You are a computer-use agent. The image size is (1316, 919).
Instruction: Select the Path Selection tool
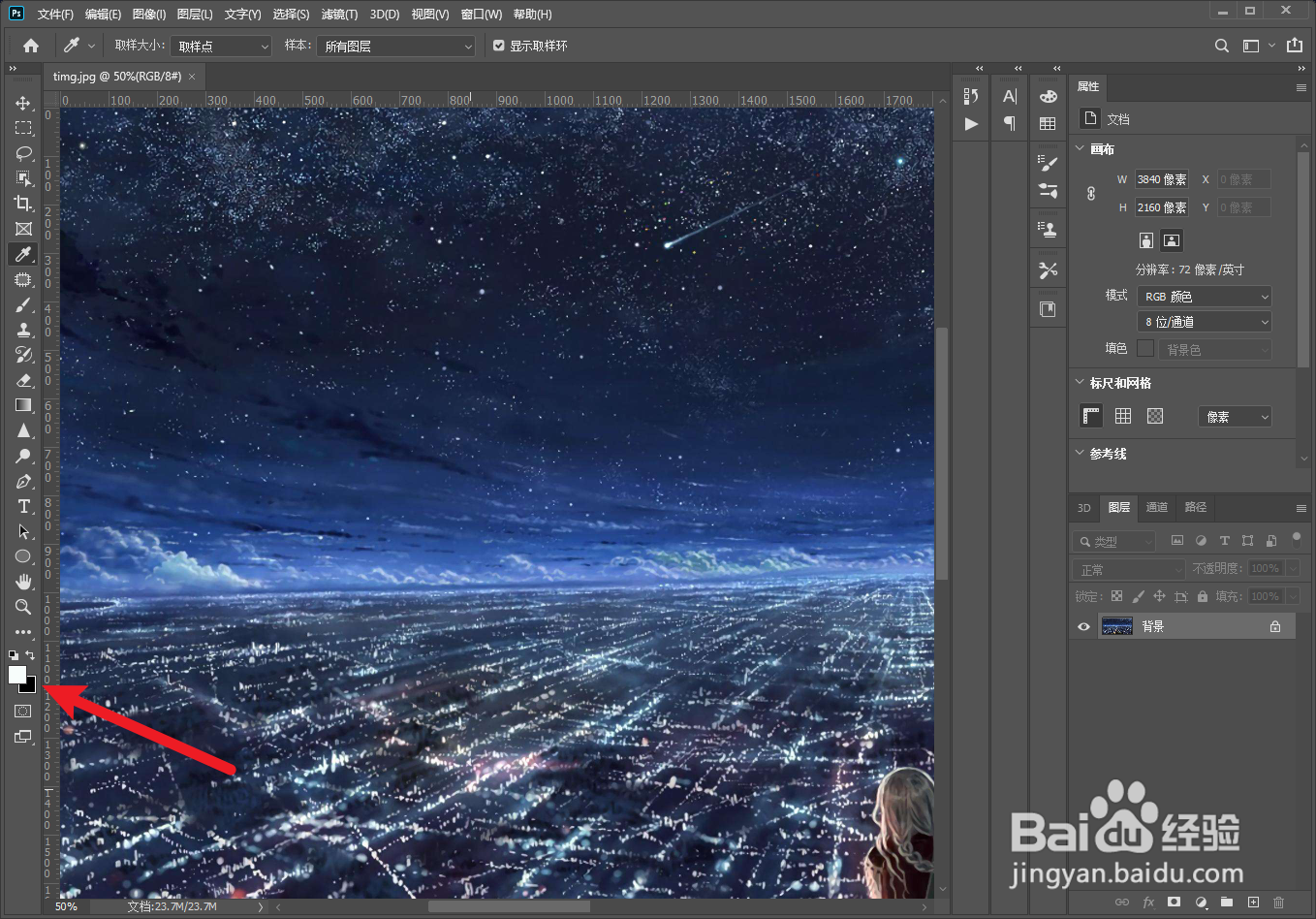point(23,531)
